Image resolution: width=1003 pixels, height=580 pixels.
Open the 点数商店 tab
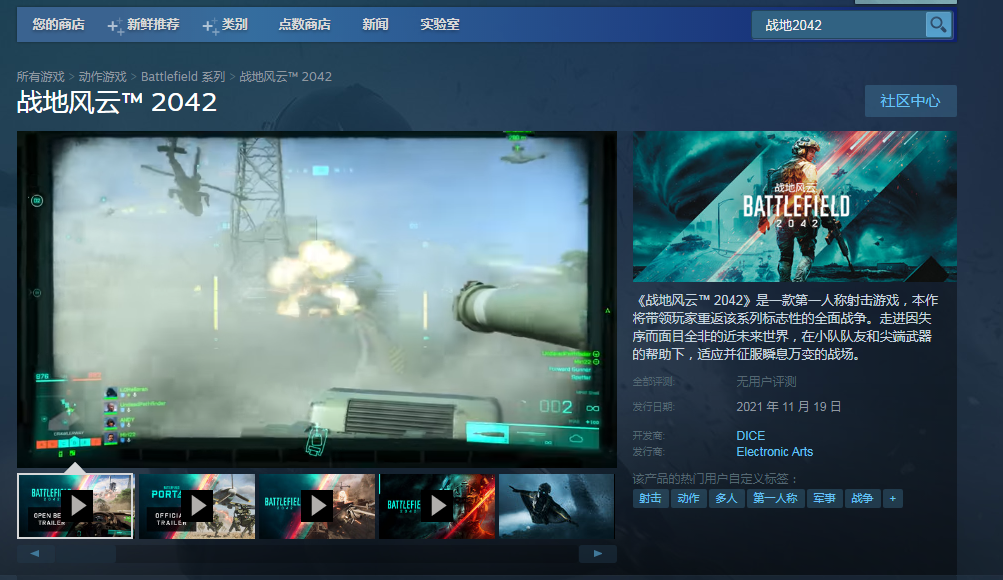click(x=304, y=24)
